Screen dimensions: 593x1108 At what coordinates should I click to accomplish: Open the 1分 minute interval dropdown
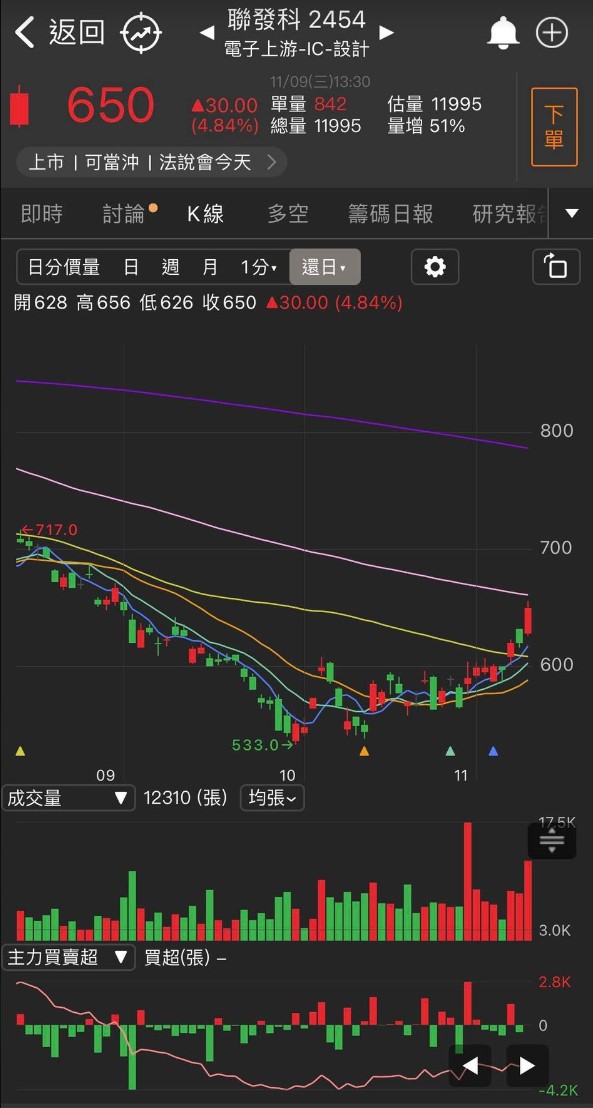(x=258, y=267)
